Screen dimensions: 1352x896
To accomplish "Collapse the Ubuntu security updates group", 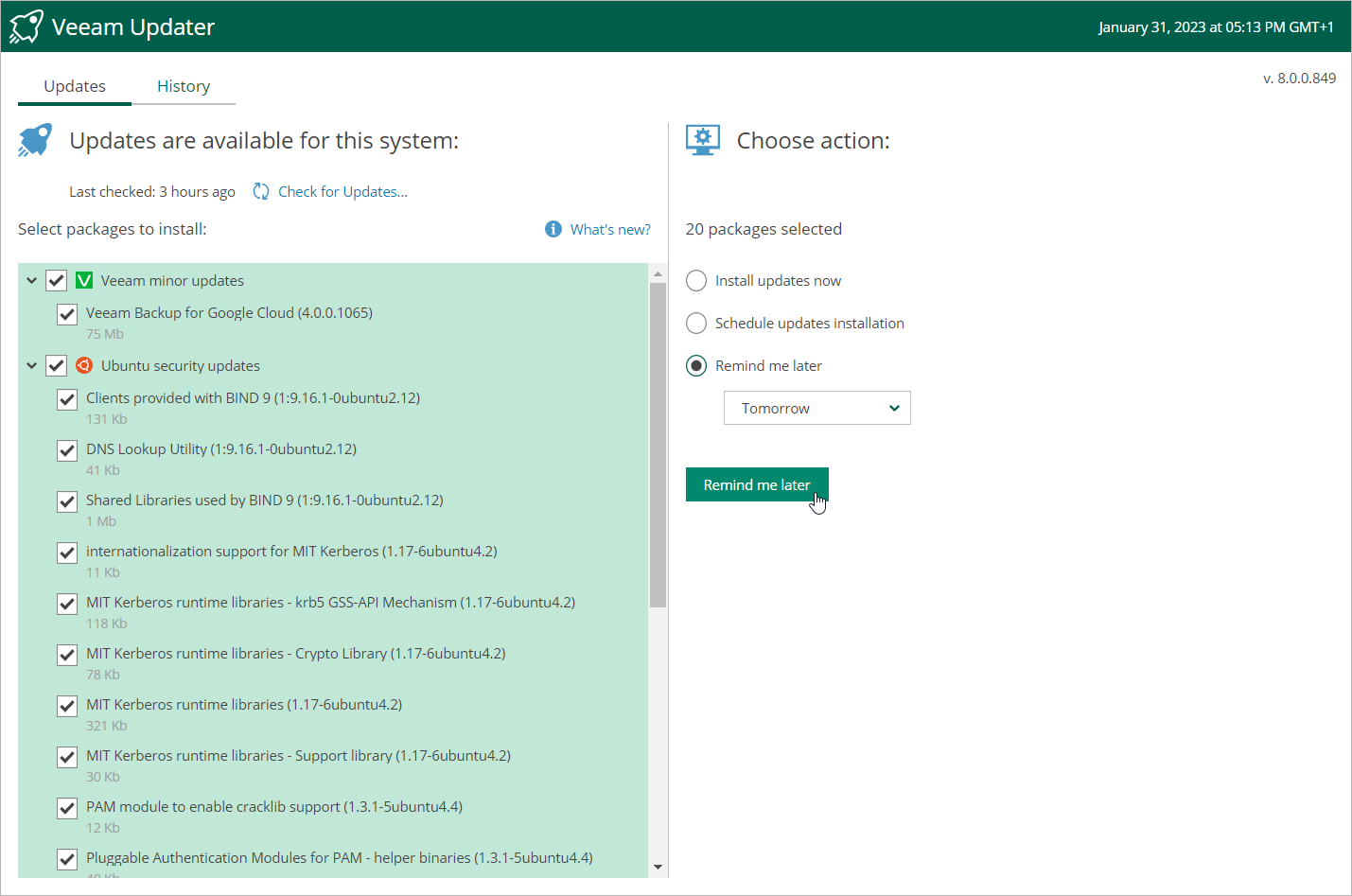I will 32,365.
